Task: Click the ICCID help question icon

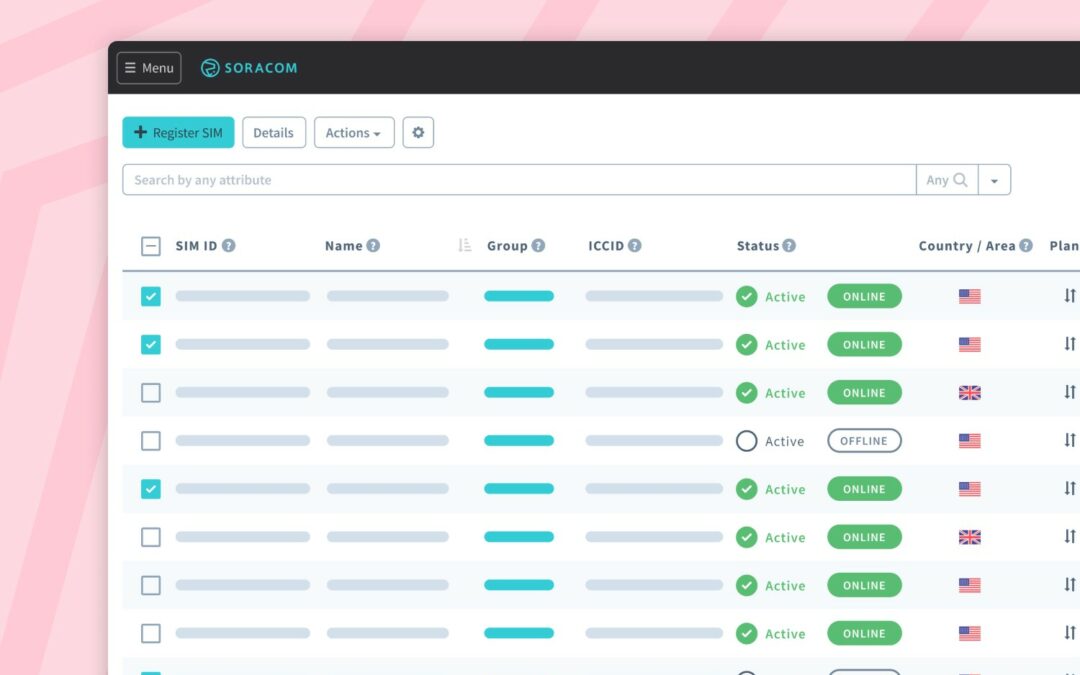Action: pyautogui.click(x=635, y=246)
